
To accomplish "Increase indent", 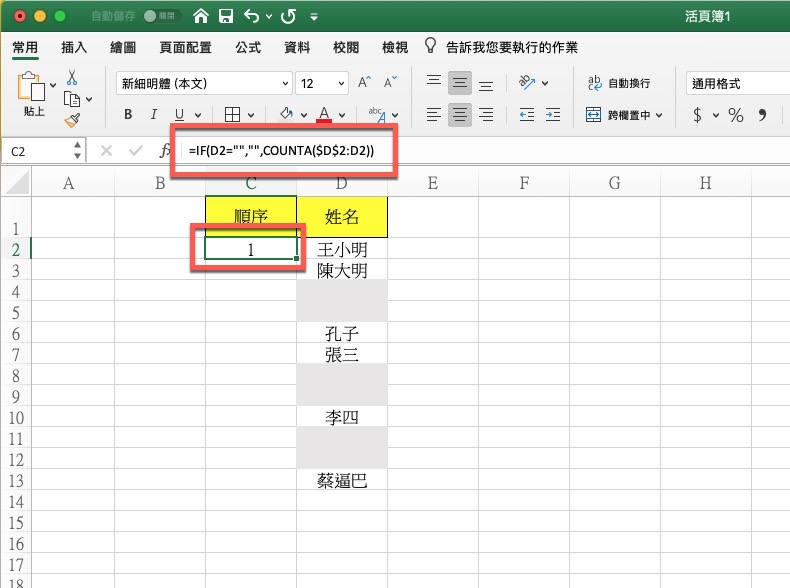I will [x=553, y=115].
